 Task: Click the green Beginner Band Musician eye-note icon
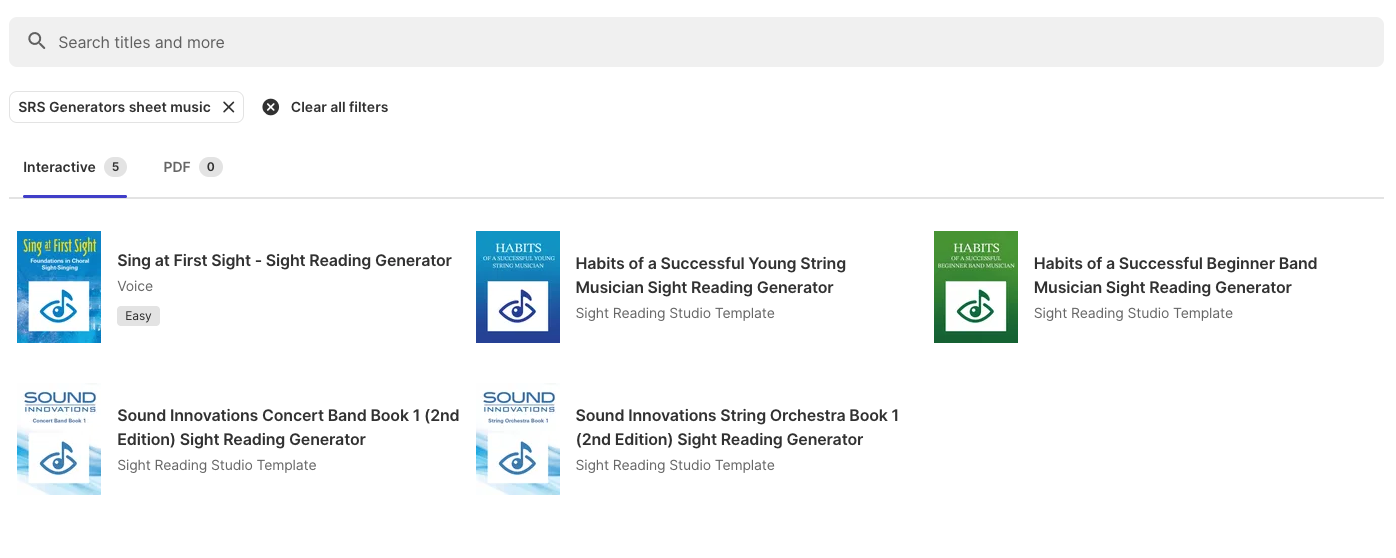point(975,306)
